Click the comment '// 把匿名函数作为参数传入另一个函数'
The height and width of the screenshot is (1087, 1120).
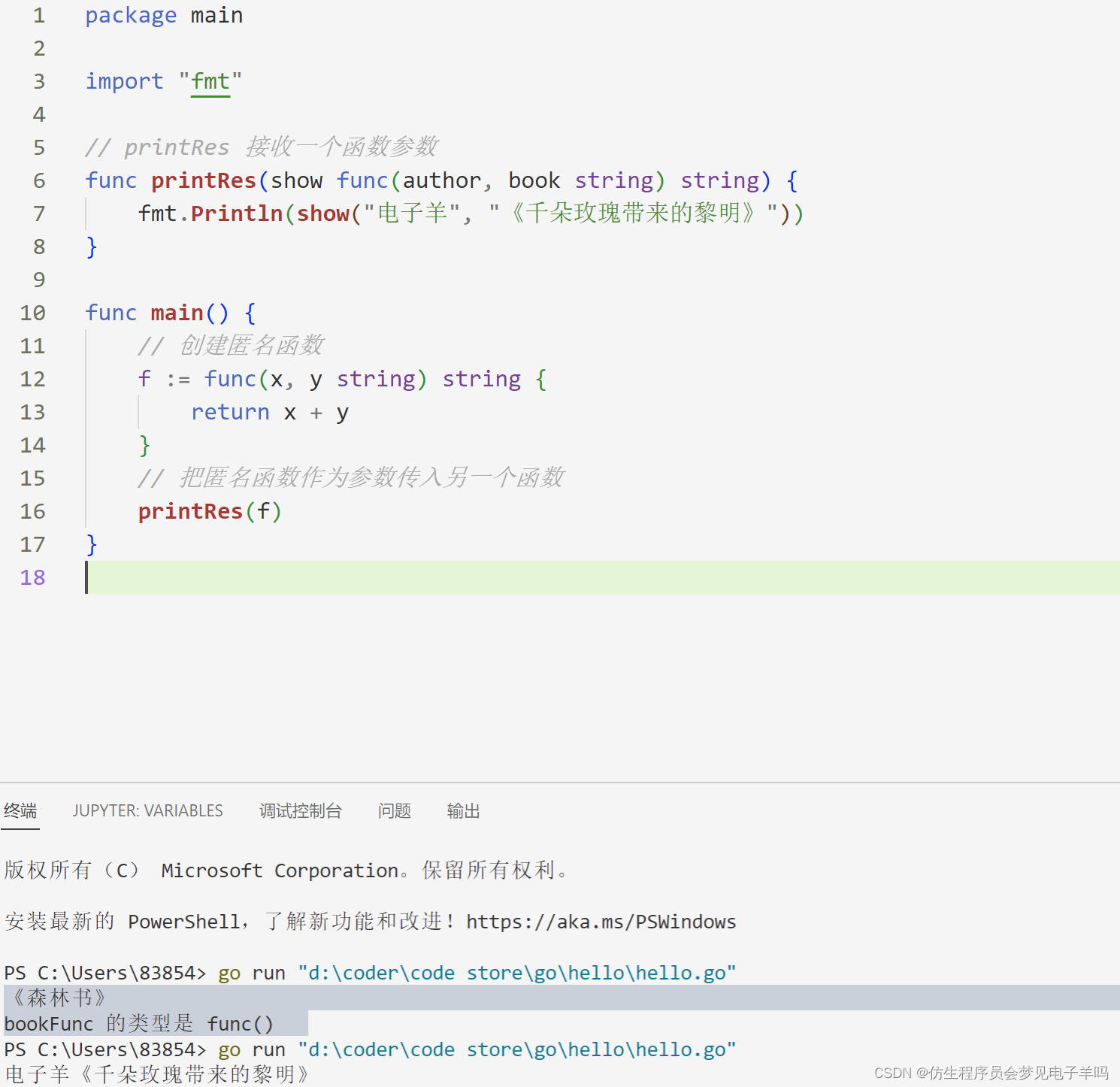coord(350,478)
